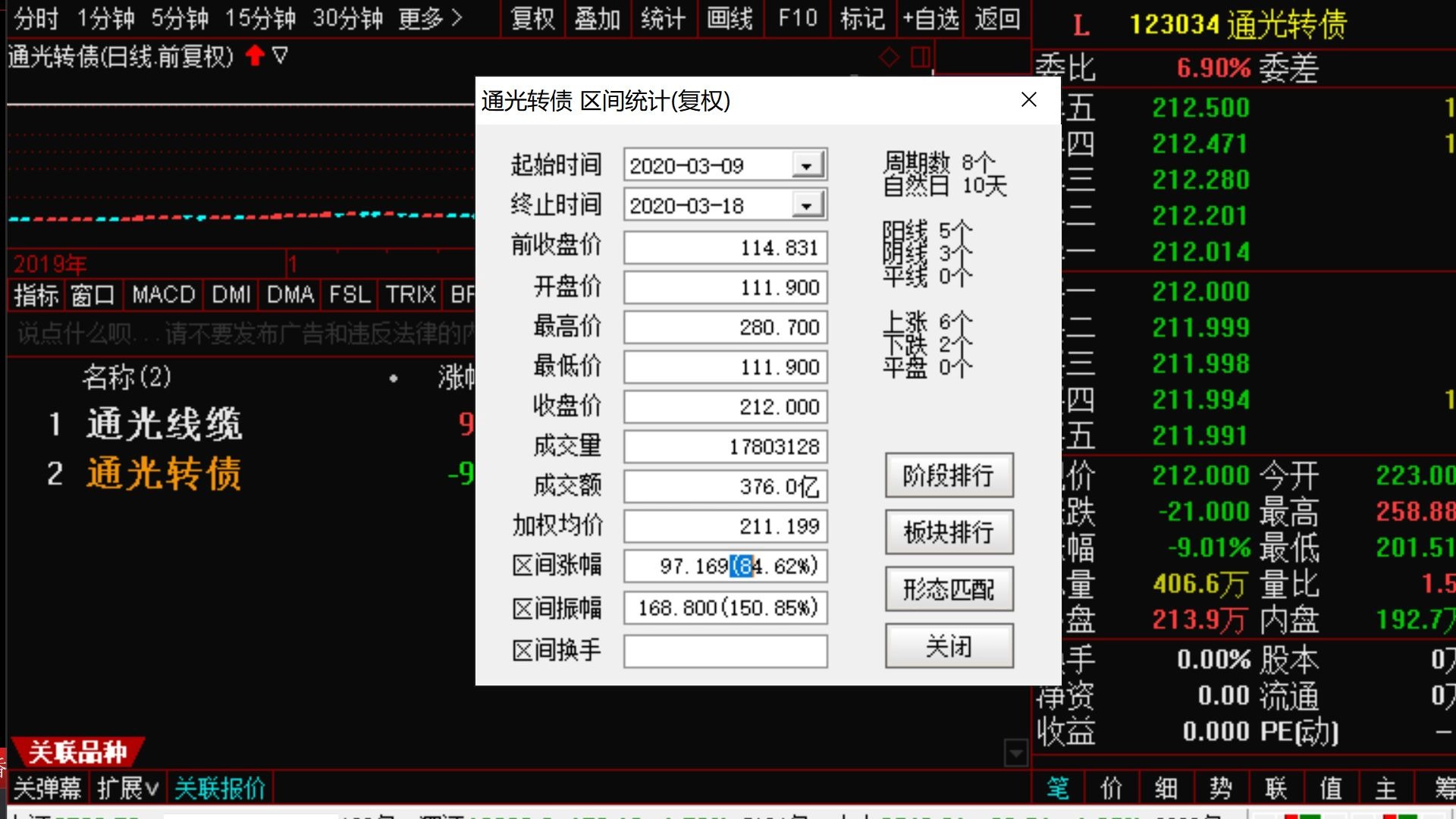Viewport: 1456px width, 819px height.
Task: Click the down triangle icon beside chart title
Action: 280,55
